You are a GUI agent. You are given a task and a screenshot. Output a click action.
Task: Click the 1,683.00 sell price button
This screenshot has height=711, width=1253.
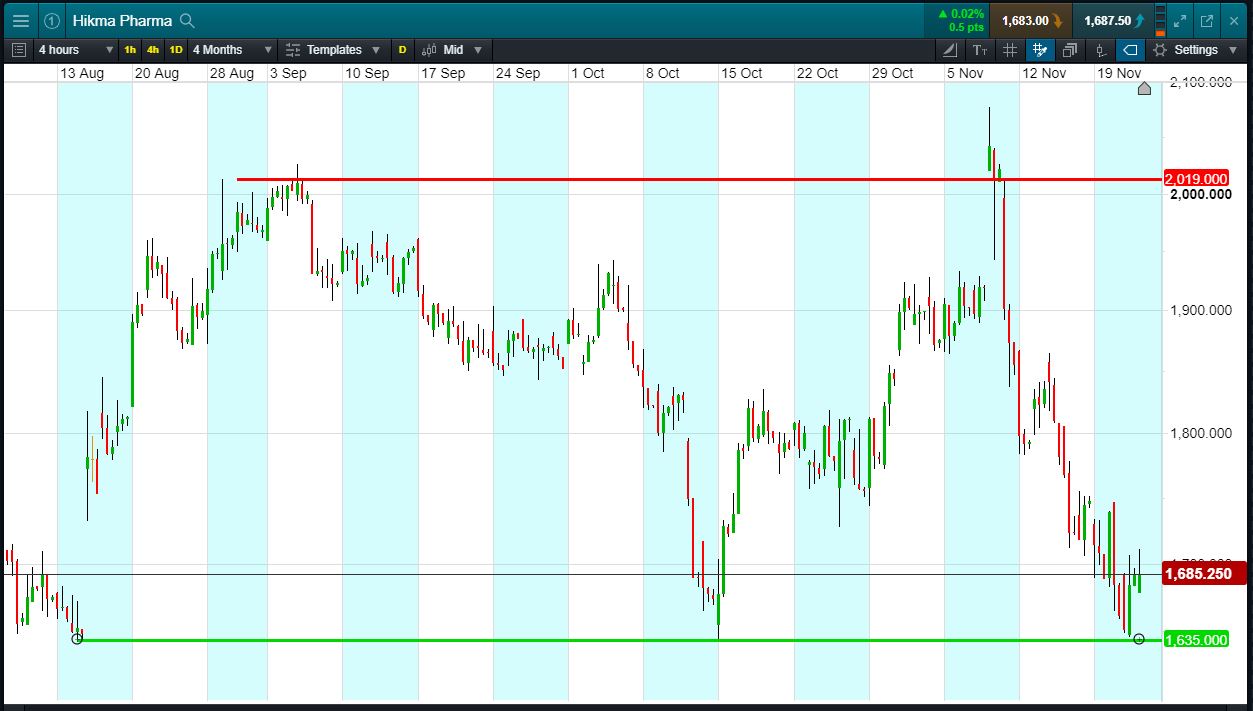coord(1031,20)
